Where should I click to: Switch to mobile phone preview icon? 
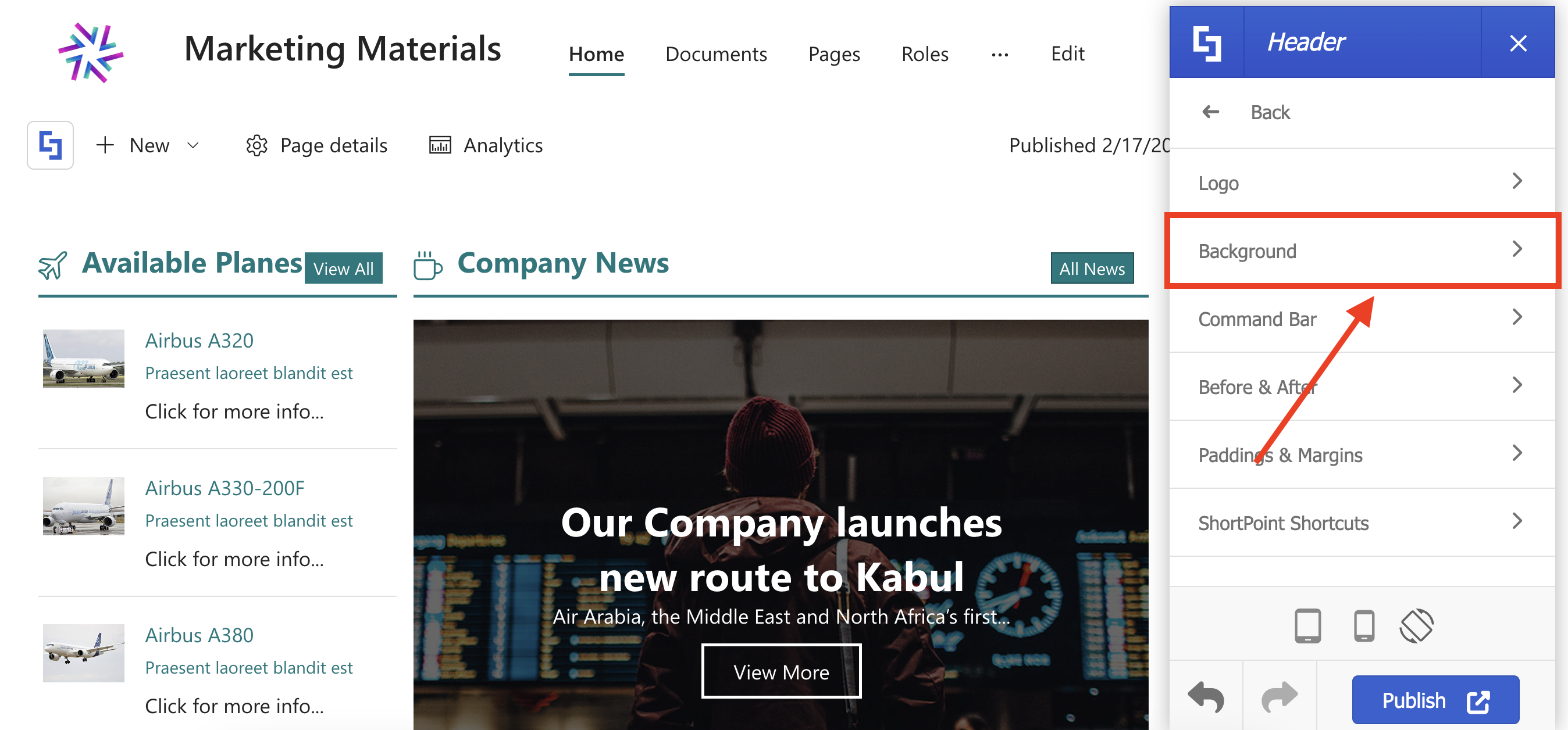click(1363, 625)
